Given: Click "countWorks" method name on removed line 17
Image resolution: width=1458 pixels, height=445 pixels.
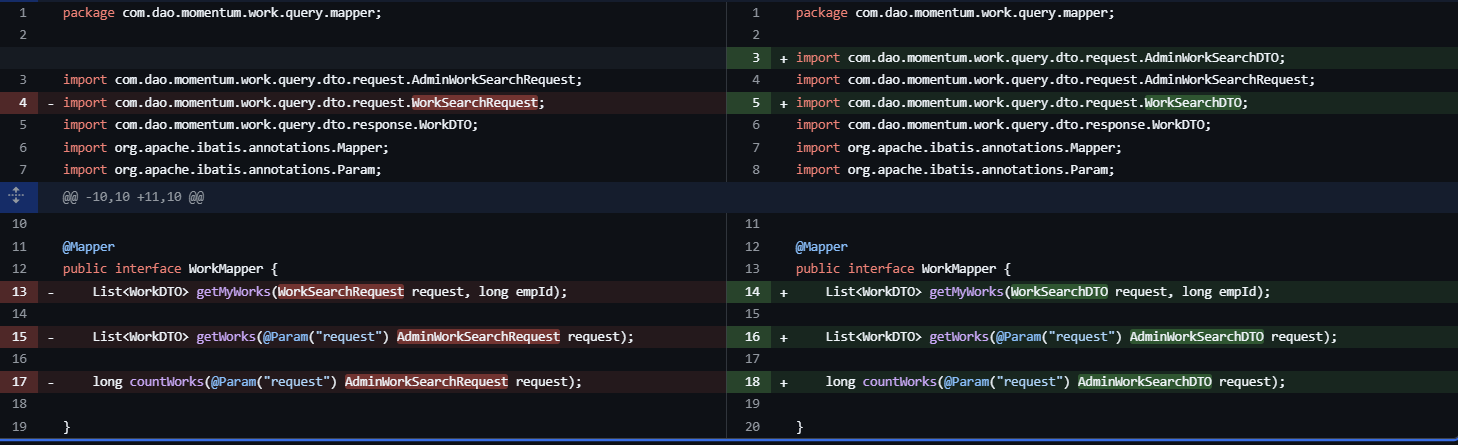Looking at the screenshot, I should click(x=166, y=382).
